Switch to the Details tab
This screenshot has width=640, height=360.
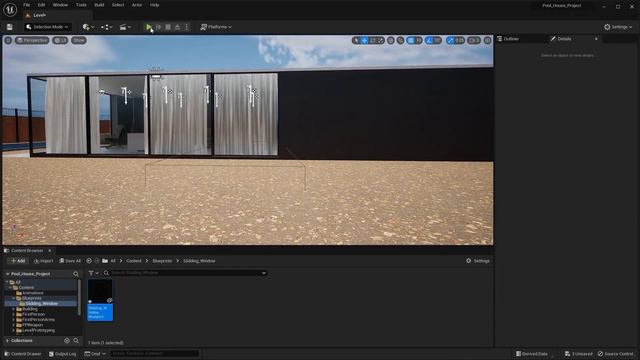(564, 39)
